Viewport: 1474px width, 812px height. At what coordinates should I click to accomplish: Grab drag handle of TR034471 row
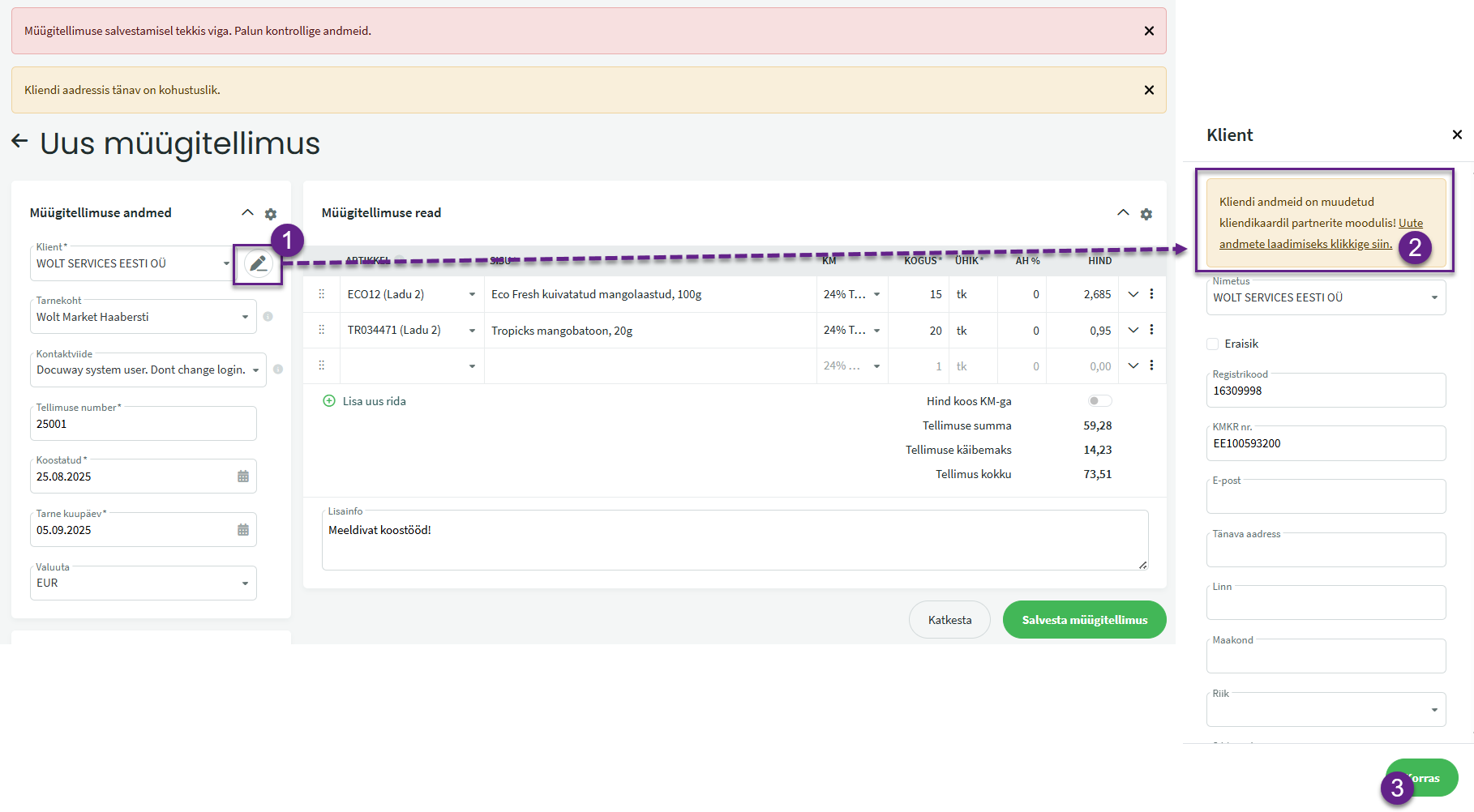click(x=322, y=330)
